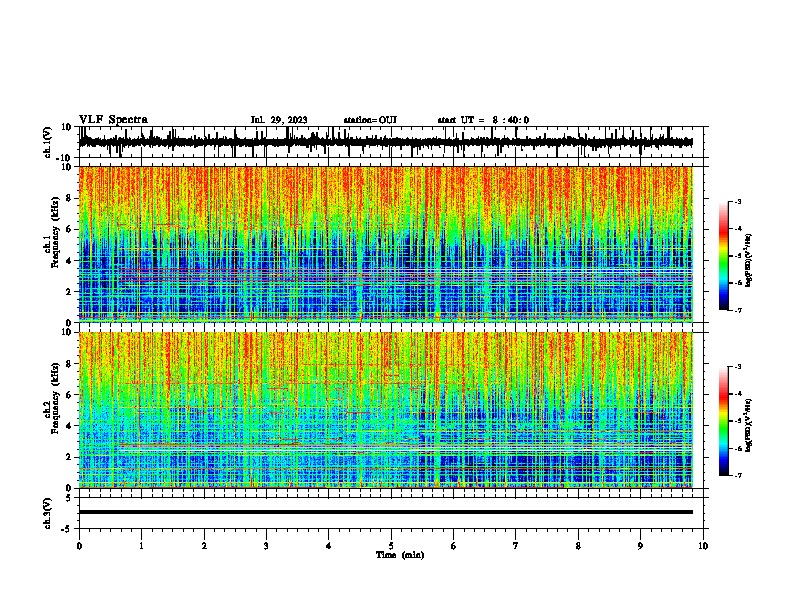
Task: Click time axis tick label "4"
Action: tap(328, 546)
